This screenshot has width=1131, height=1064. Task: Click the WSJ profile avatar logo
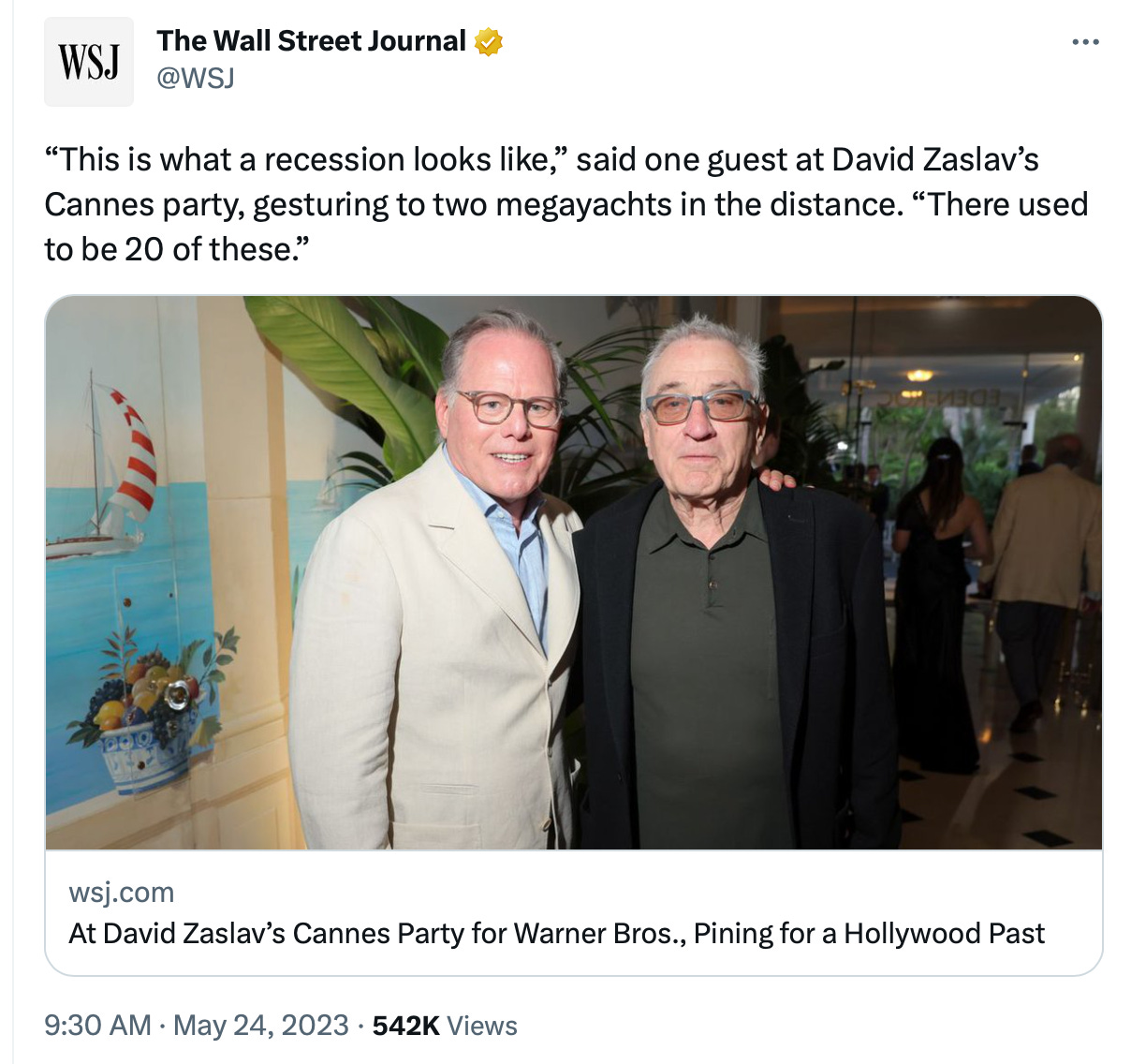[89, 62]
